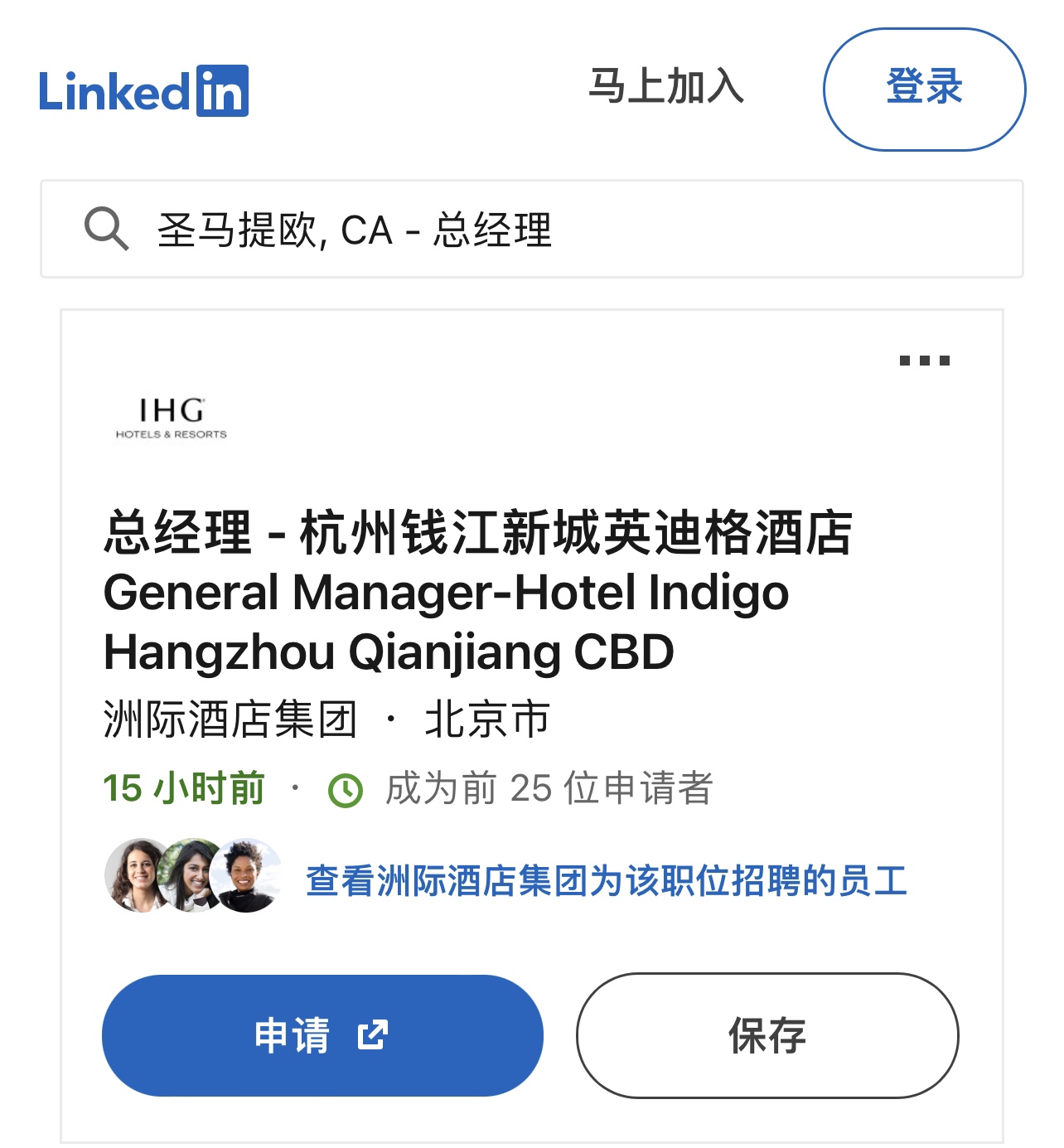Screen dimensions: 1064x1148
Task: Click the third employee profile photo
Action: pos(245,875)
